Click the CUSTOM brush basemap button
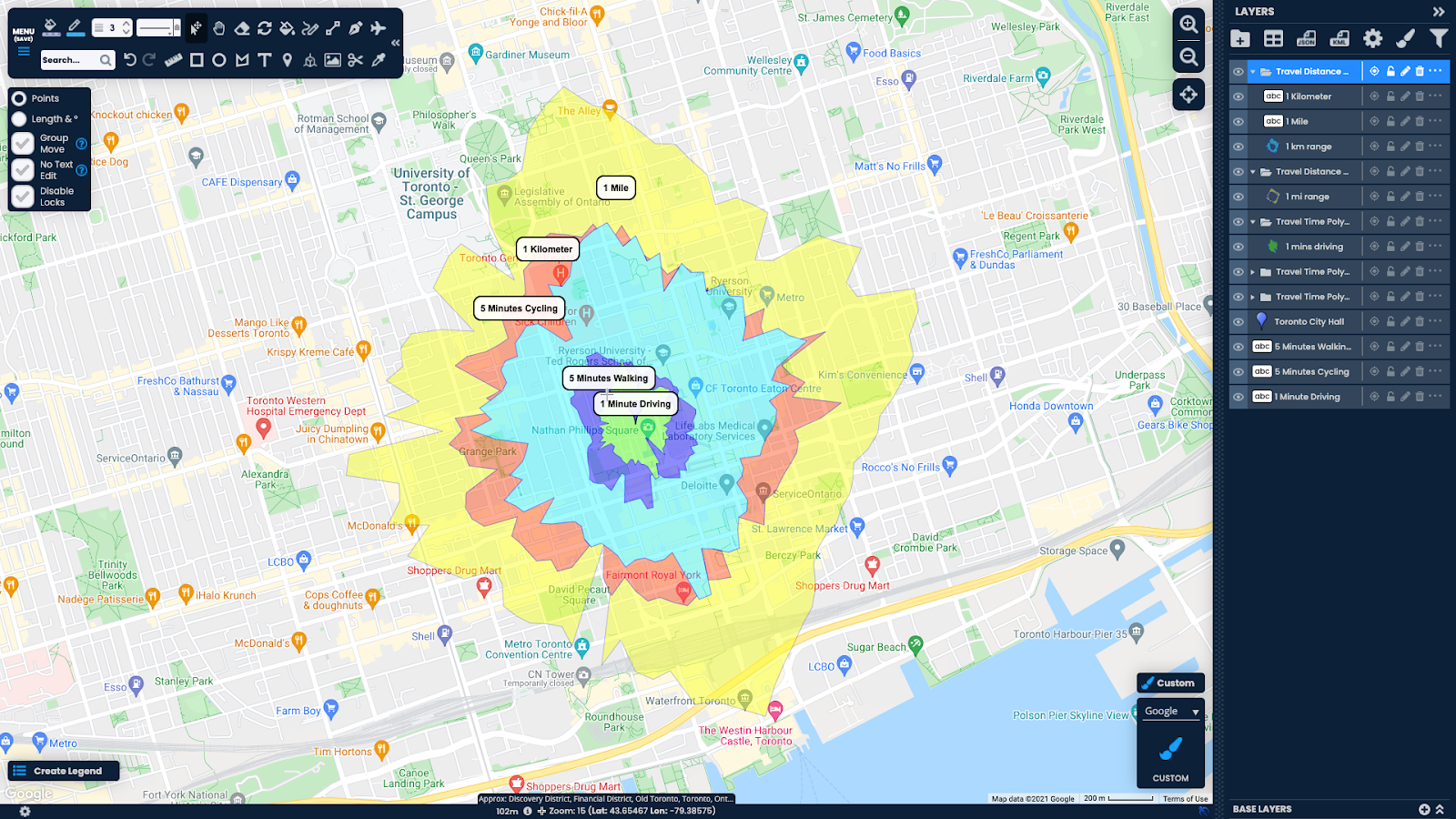 tap(1170, 756)
